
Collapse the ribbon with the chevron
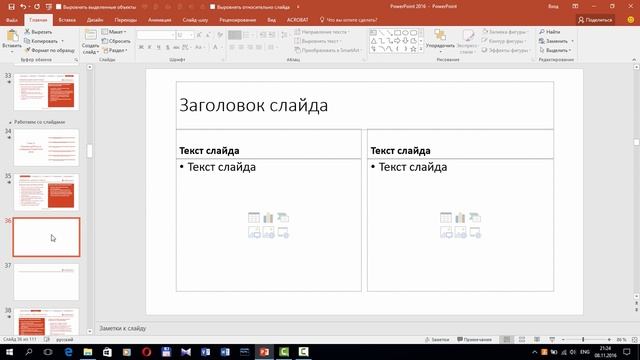(x=634, y=60)
